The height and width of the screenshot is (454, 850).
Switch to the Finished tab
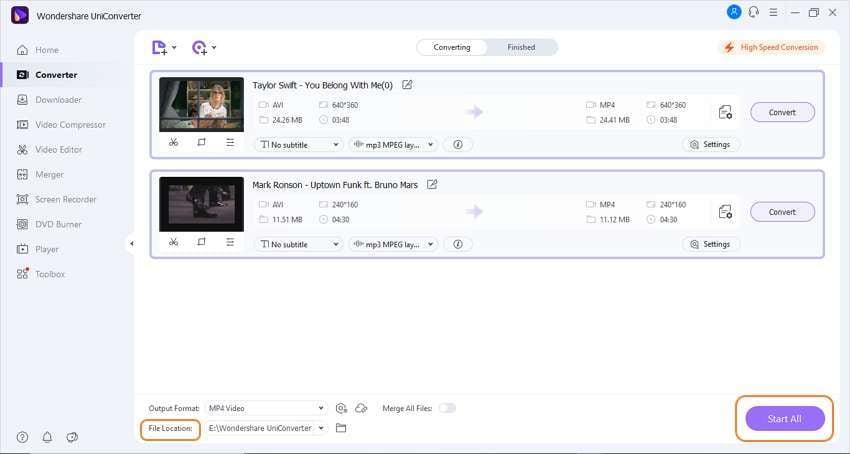521,47
